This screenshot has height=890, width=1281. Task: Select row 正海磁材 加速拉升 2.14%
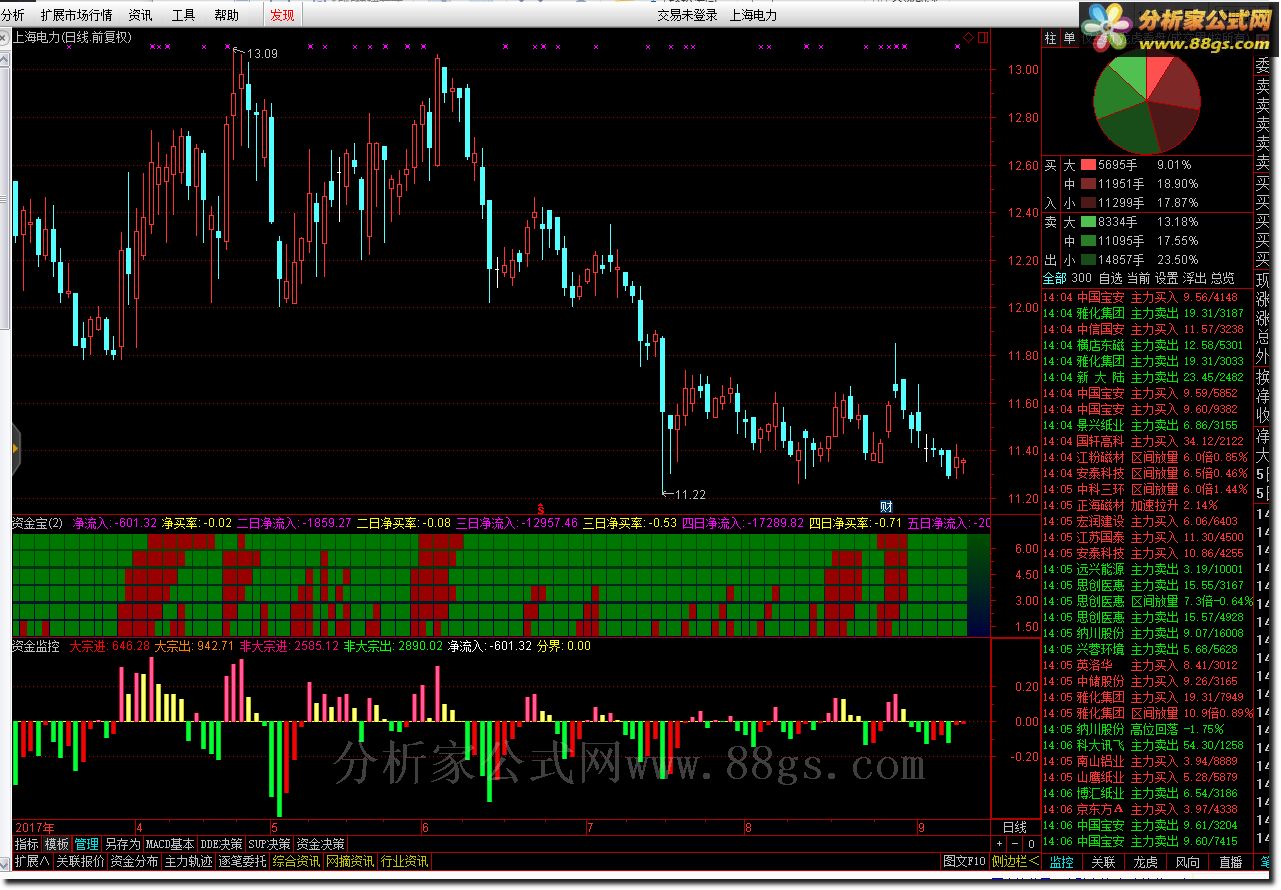pos(1147,505)
